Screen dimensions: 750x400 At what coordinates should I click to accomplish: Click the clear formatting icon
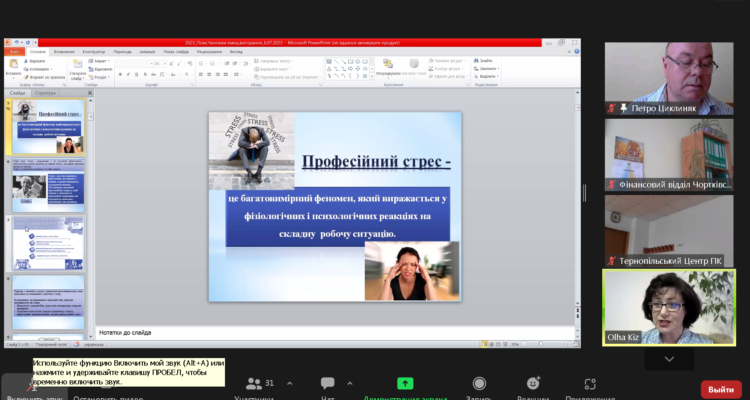190,63
